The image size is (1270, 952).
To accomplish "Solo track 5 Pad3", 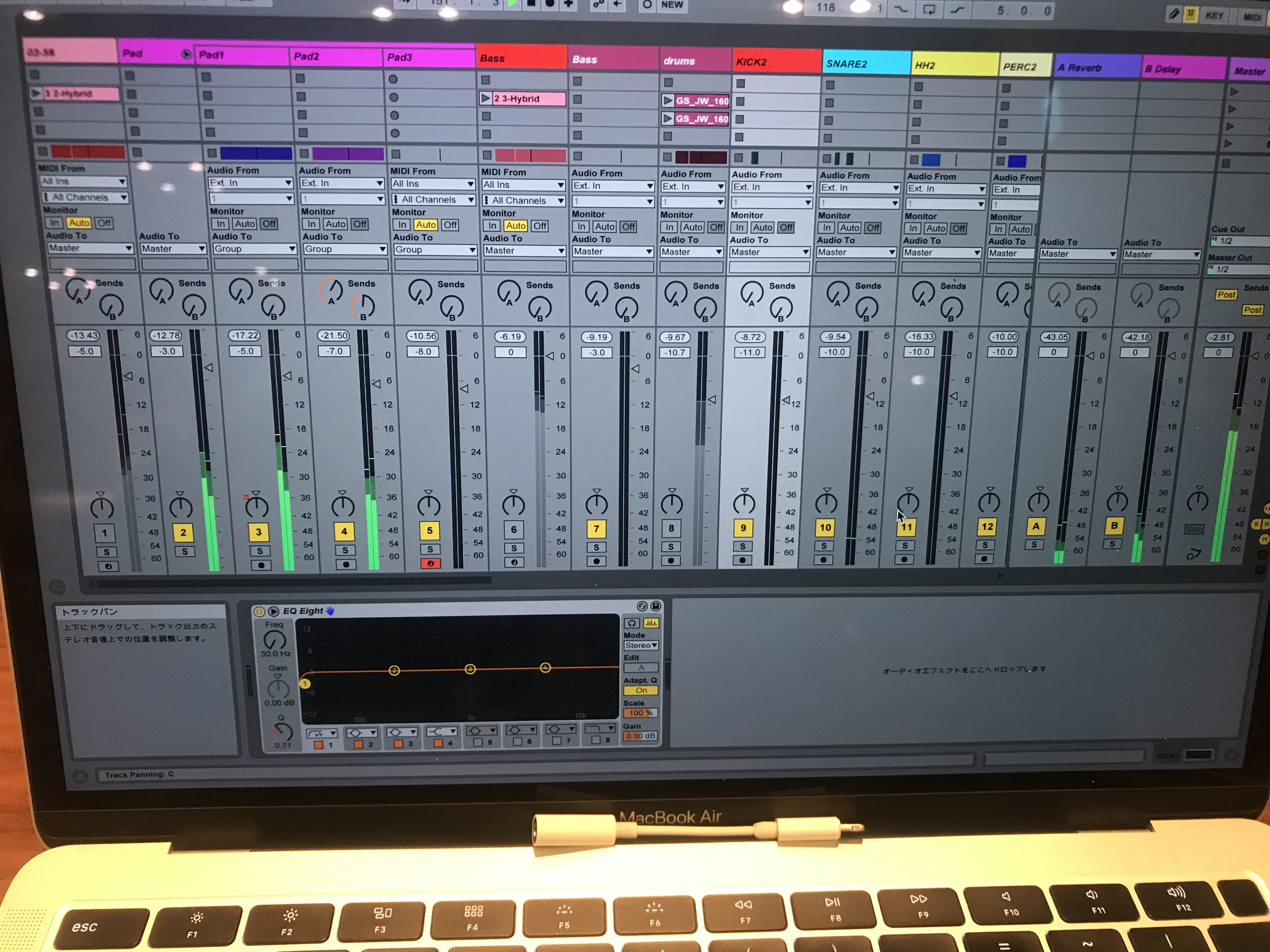I will (x=430, y=549).
